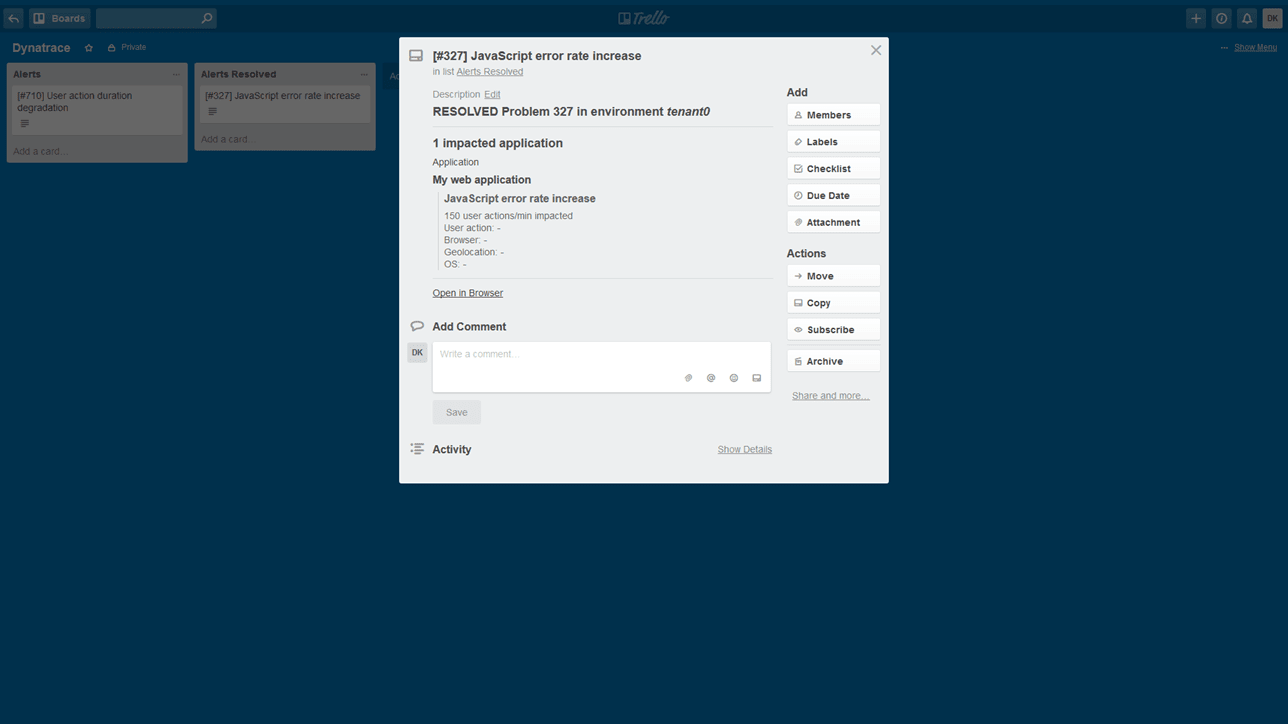Click the description icon on #327 card
Viewport: 1288px width, 724px height.
tap(212, 112)
